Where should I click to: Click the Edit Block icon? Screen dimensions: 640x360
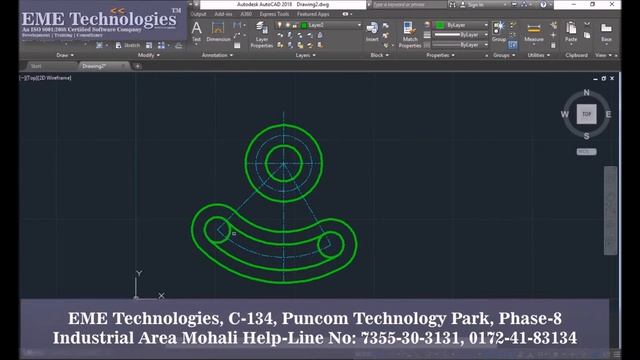click(386, 36)
